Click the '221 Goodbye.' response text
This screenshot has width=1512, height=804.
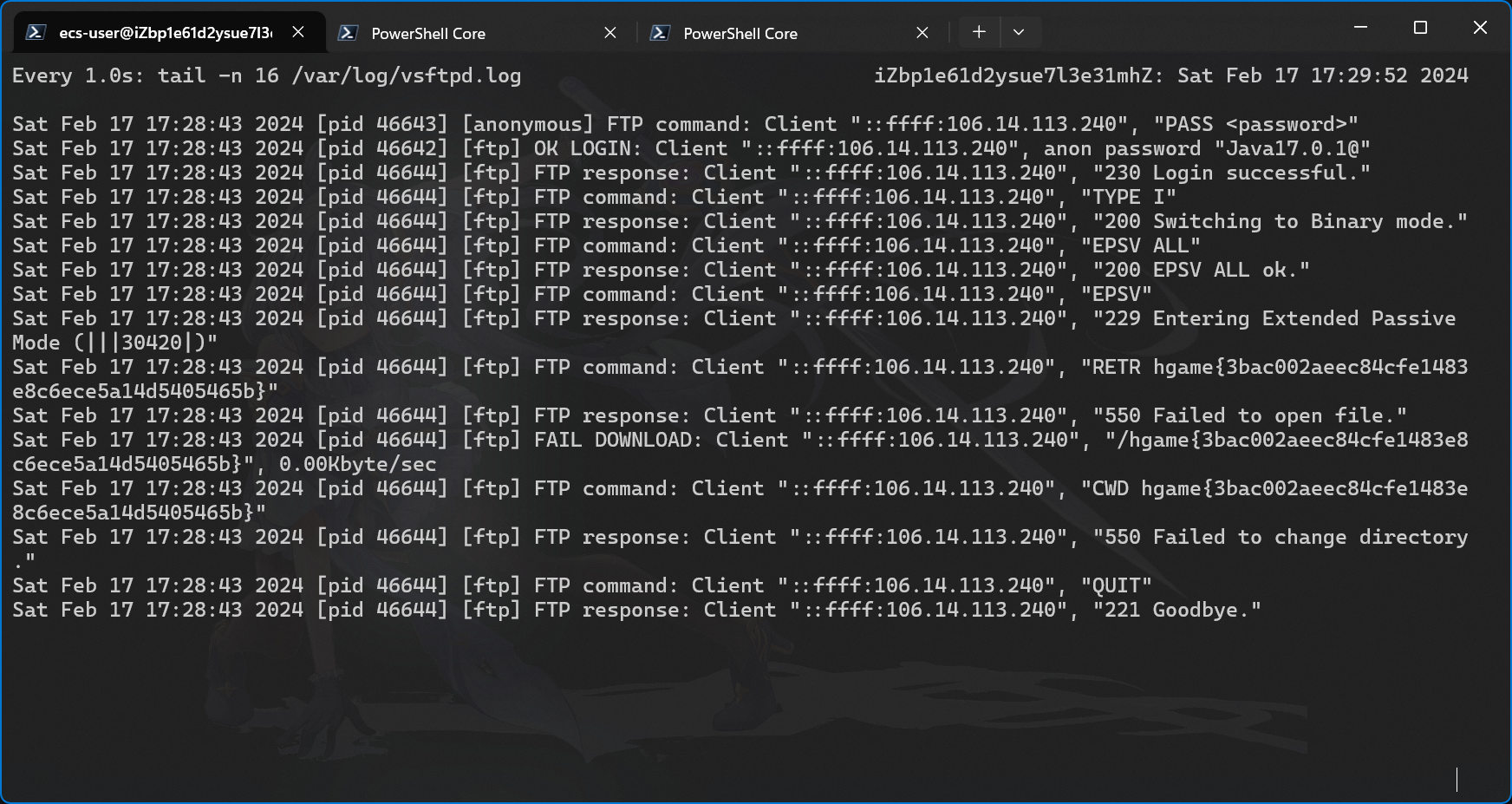1176,610
